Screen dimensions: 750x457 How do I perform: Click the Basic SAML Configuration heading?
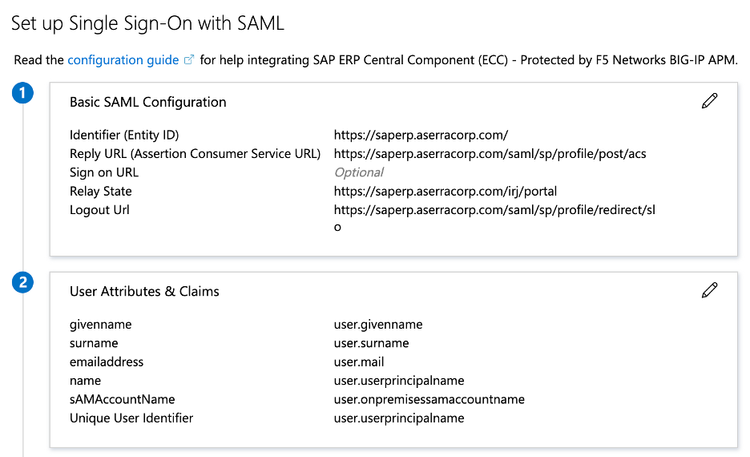148,102
